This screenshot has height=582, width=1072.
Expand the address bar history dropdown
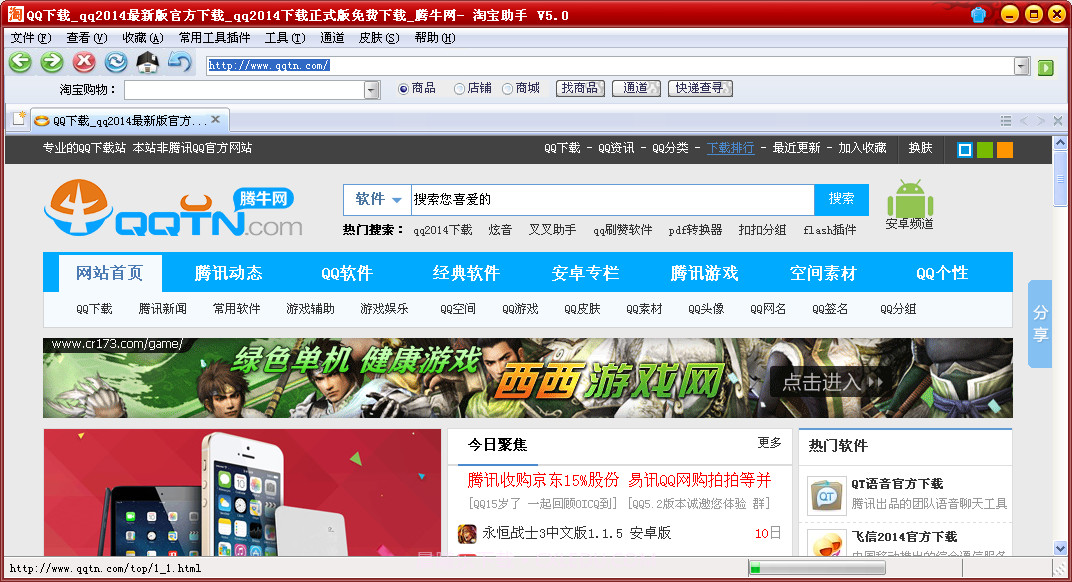pyautogui.click(x=1022, y=66)
